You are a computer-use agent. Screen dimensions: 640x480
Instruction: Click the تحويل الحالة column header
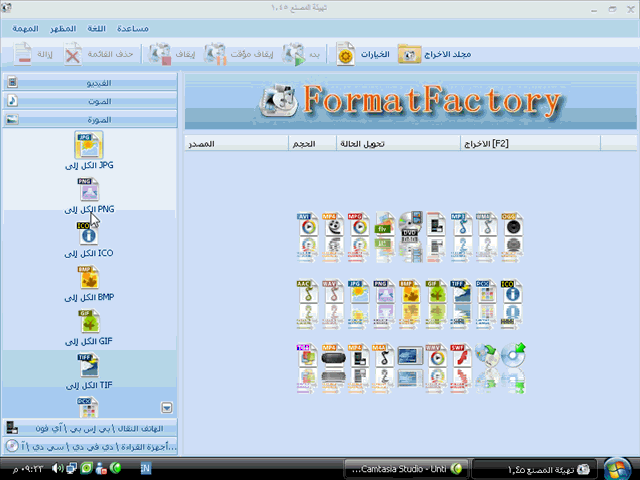pos(398,144)
